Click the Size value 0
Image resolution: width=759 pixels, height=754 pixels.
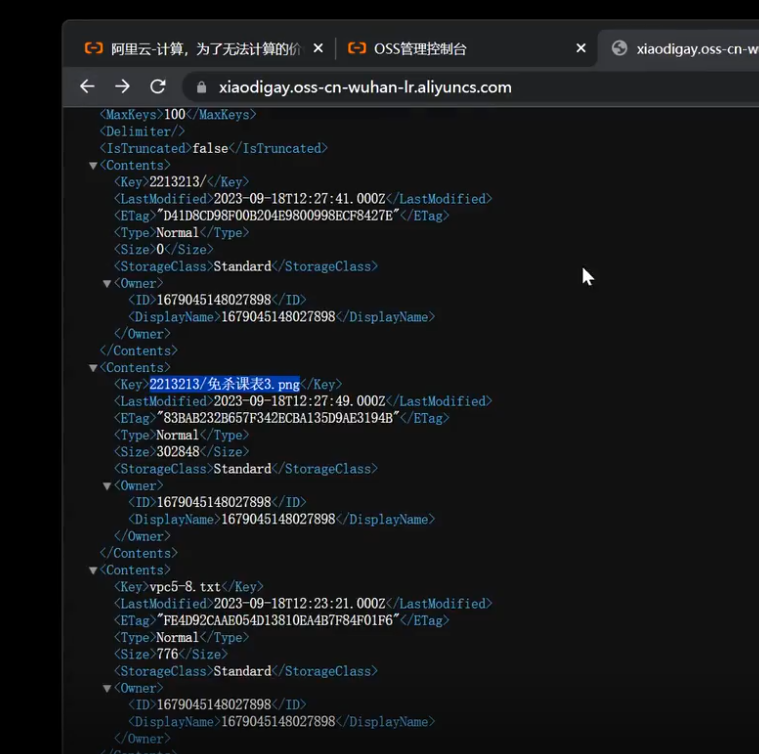click(160, 249)
